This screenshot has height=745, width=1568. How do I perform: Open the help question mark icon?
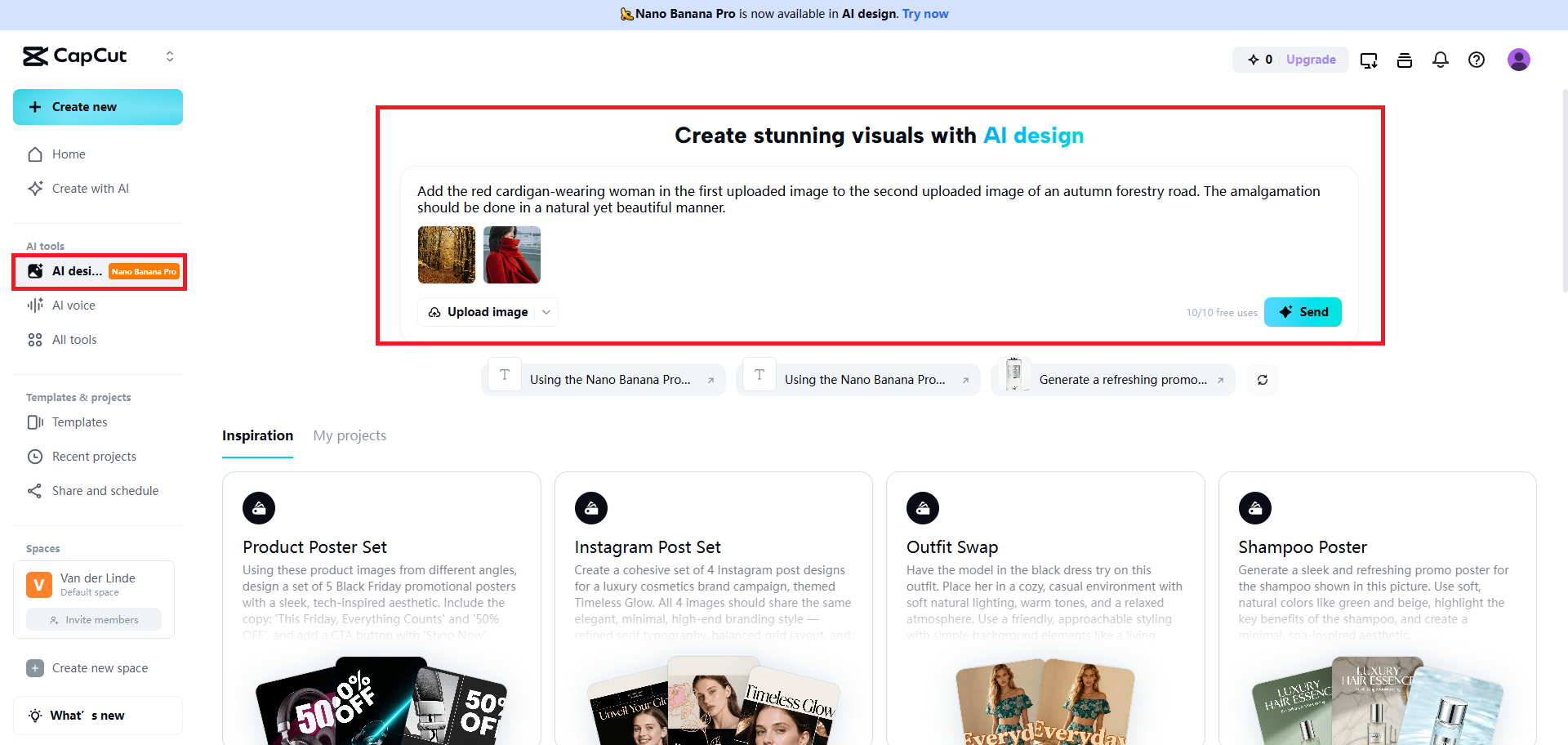(x=1477, y=60)
